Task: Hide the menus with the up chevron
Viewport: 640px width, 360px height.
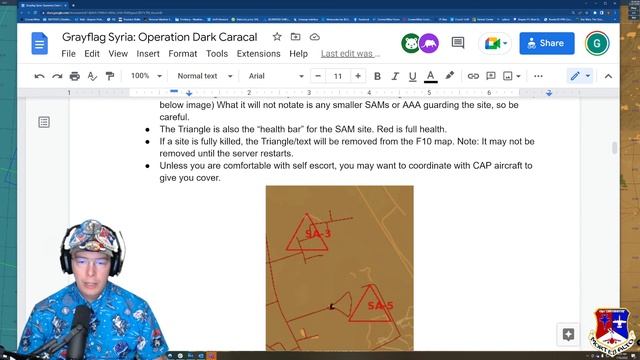Action: point(608,76)
